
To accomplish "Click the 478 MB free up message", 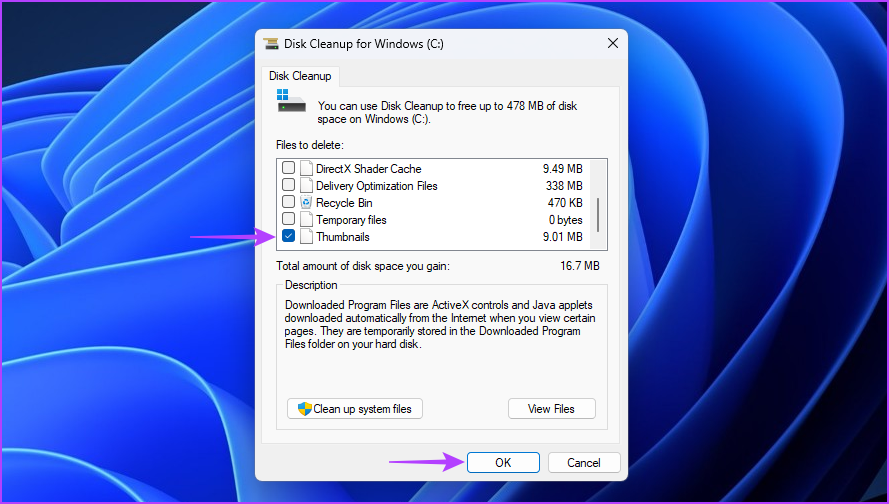I will pyautogui.click(x=448, y=112).
